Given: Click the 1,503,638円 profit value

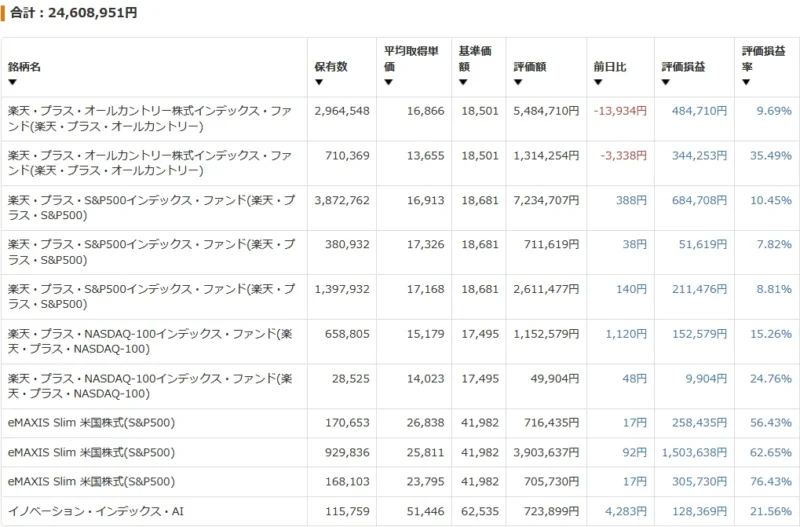Looking at the screenshot, I should (x=694, y=453).
